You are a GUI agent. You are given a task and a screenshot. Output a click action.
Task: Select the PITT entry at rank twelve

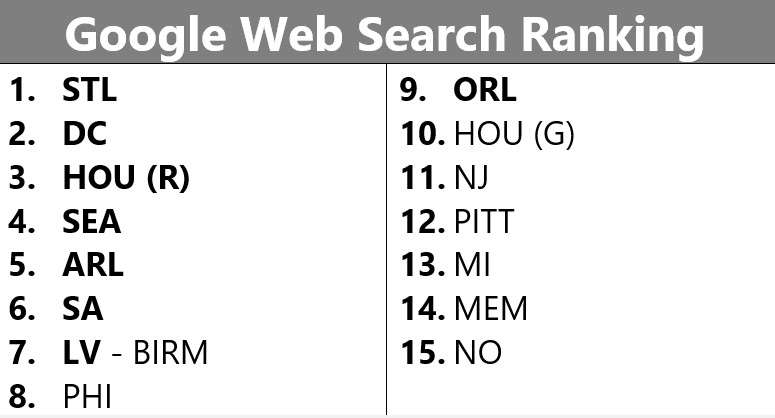484,221
